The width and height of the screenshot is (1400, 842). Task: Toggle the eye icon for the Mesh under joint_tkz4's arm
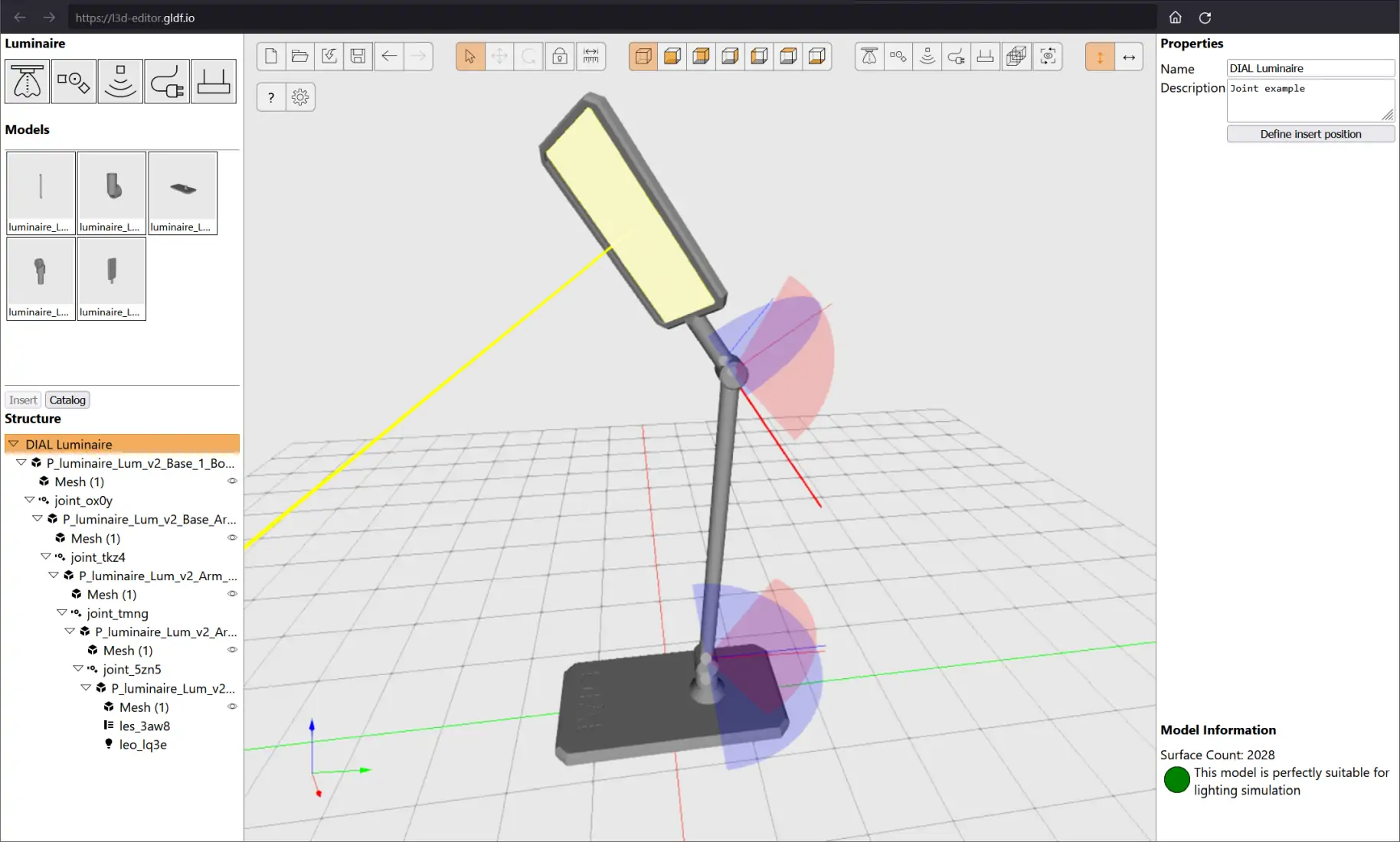[x=232, y=594]
